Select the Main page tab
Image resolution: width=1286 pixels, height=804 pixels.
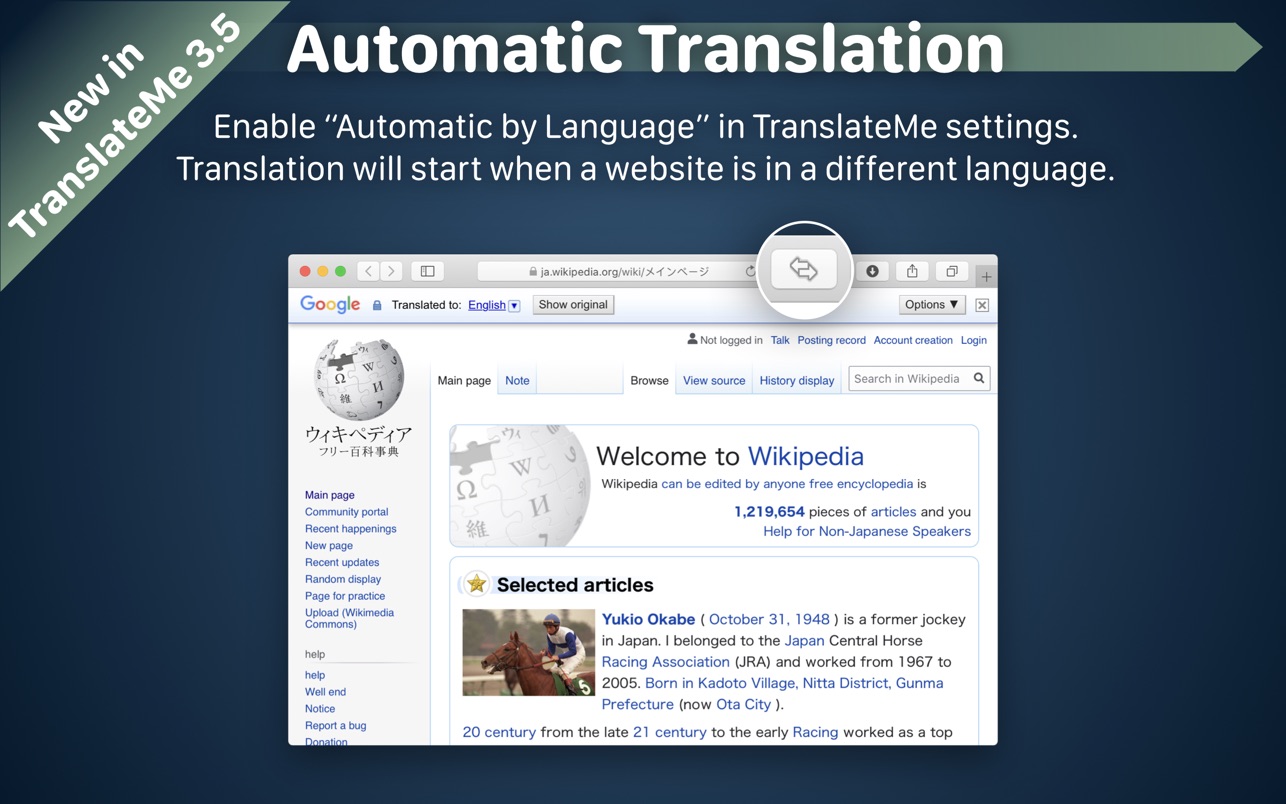coord(464,380)
